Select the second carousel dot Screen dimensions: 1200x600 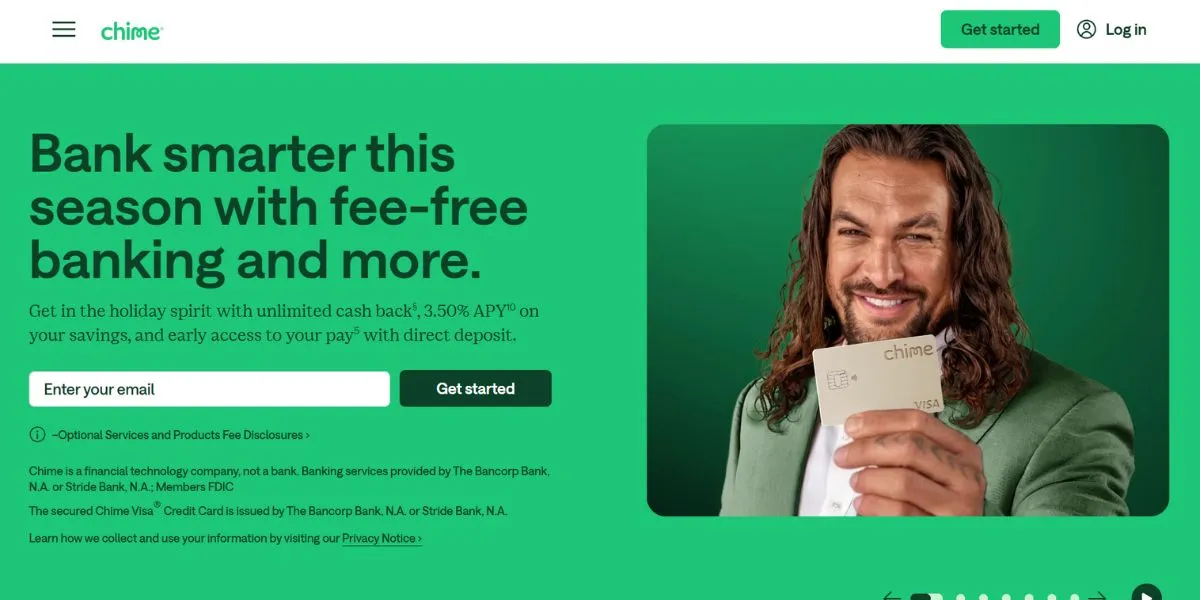pyautogui.click(x=960, y=597)
